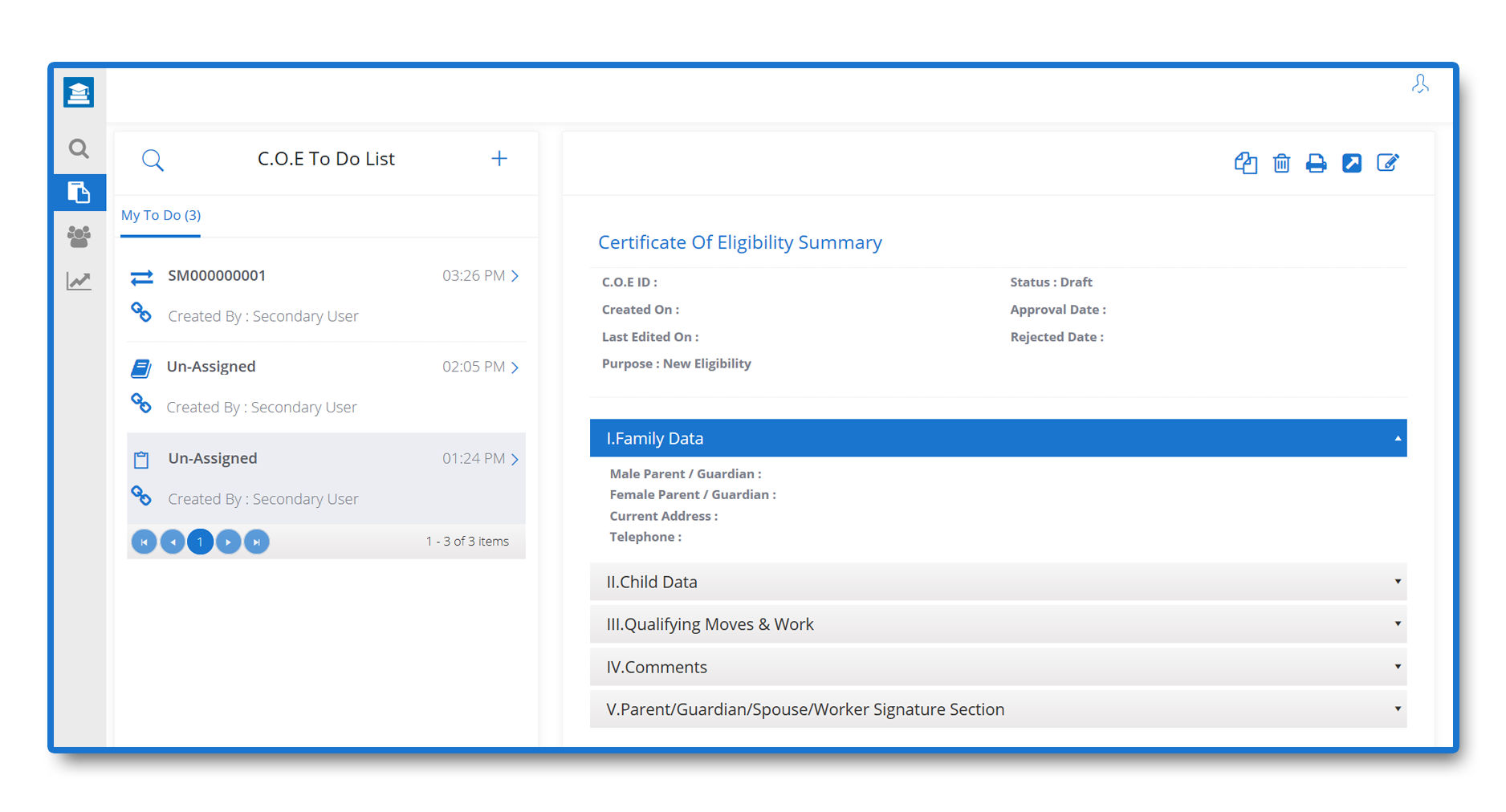Click link icon under 02:05 PM item
Image resolution: width=1506 pixels, height=812 pixels.
tap(141, 403)
